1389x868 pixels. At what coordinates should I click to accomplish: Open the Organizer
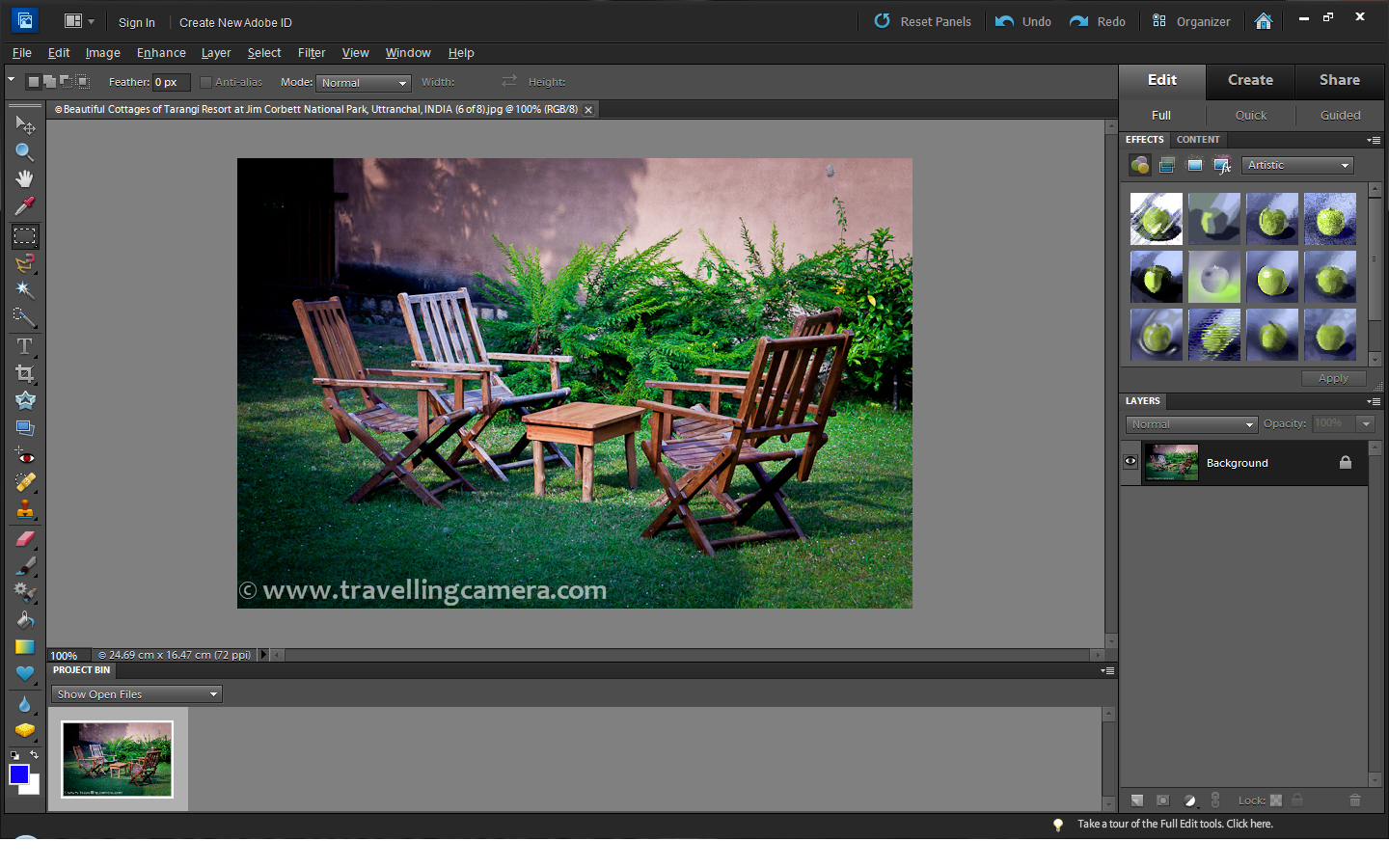1191,21
